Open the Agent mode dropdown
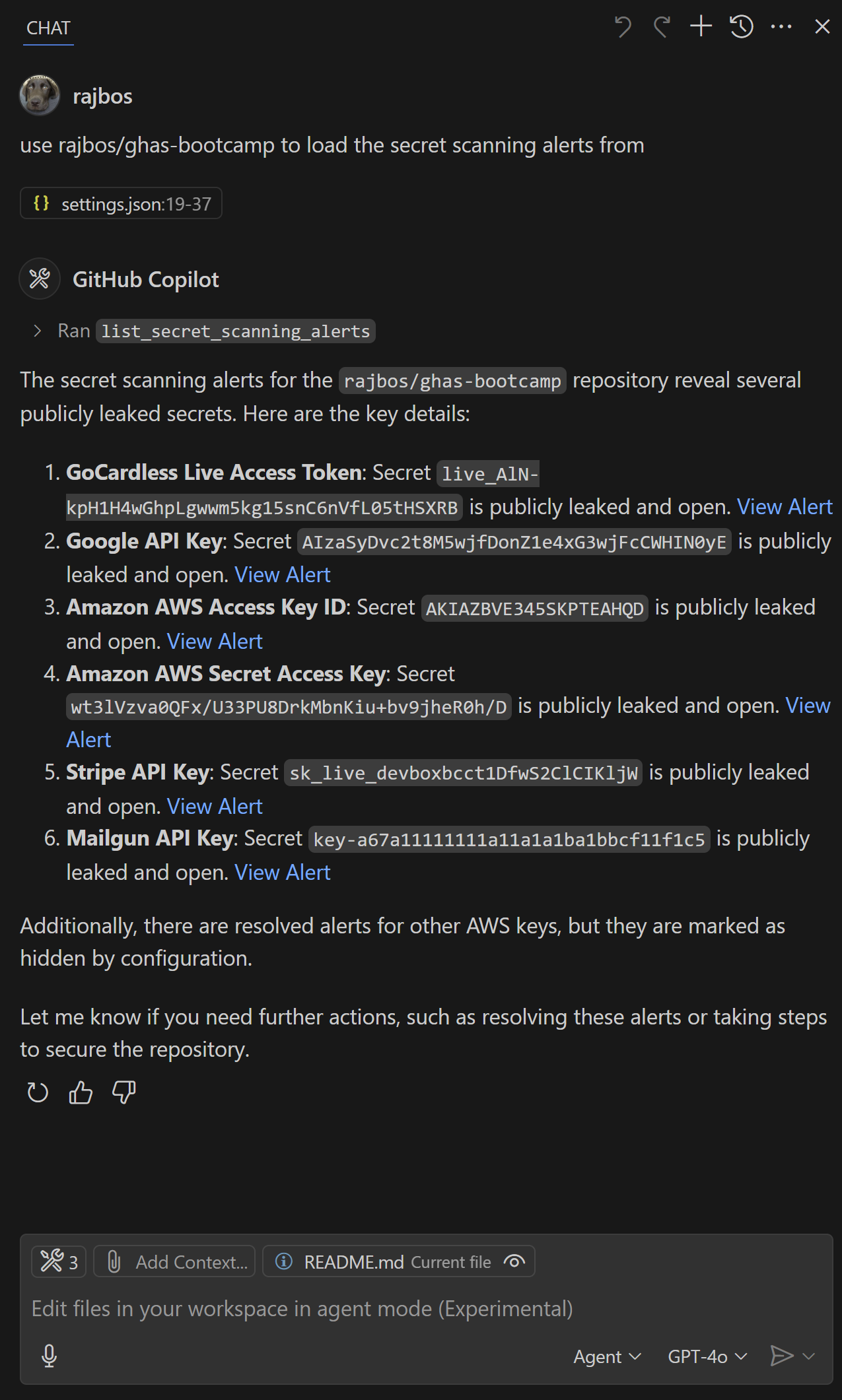Viewport: 842px width, 1400px height. (x=607, y=1356)
